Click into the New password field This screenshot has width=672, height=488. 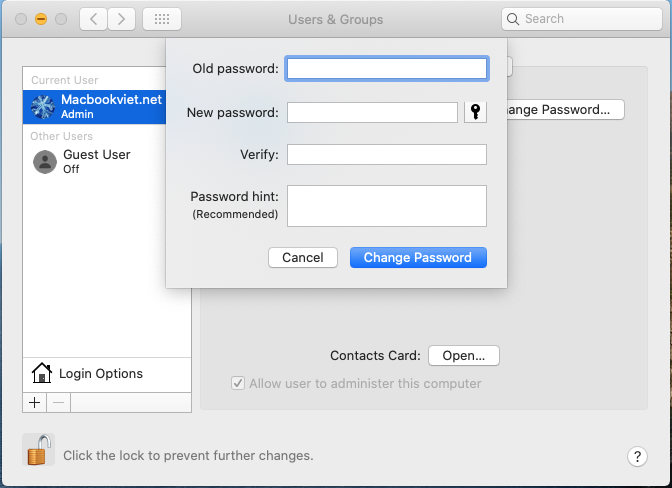(372, 112)
